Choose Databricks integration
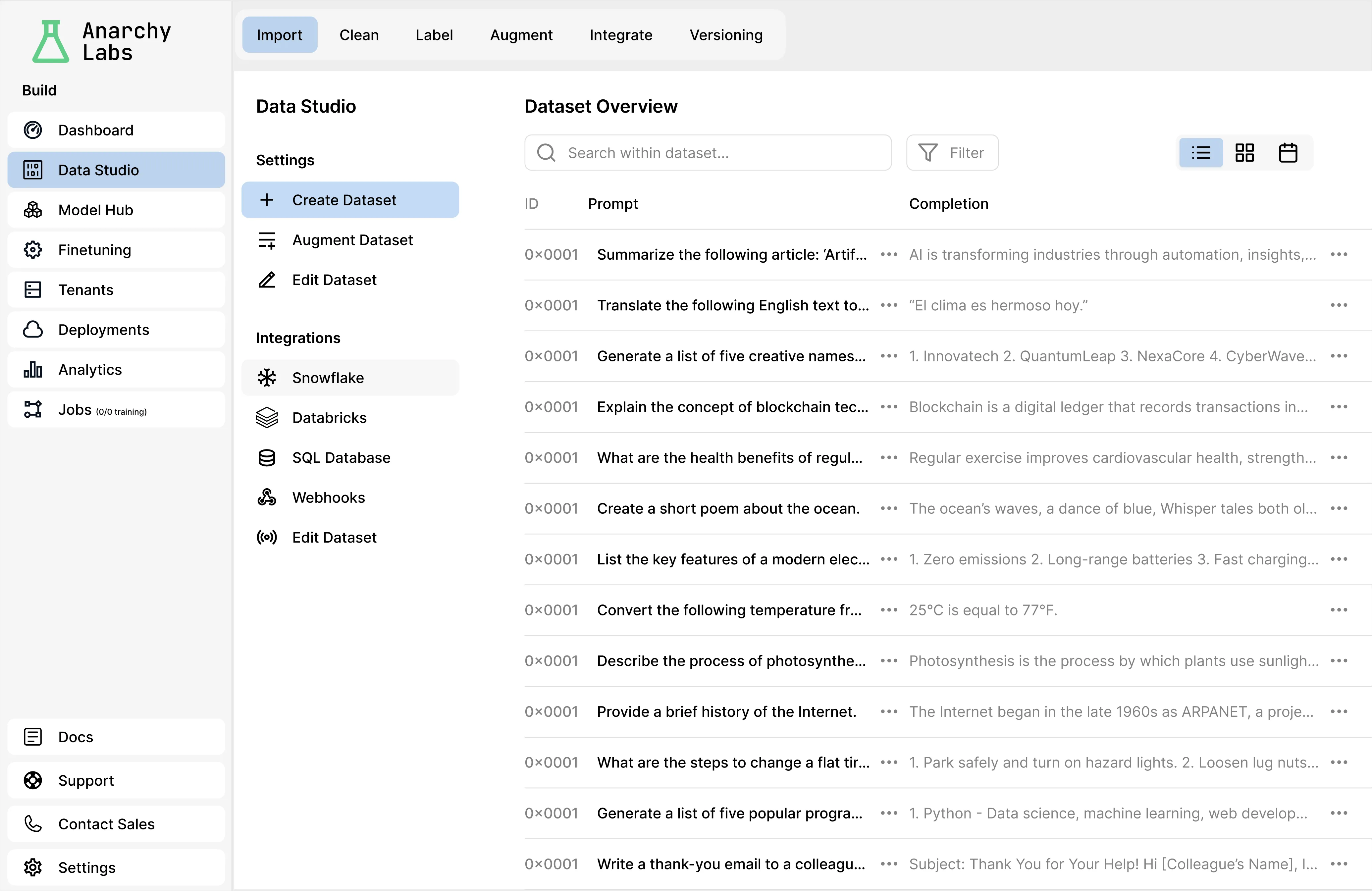Image resolution: width=1372 pixels, height=891 pixels. [350, 417]
